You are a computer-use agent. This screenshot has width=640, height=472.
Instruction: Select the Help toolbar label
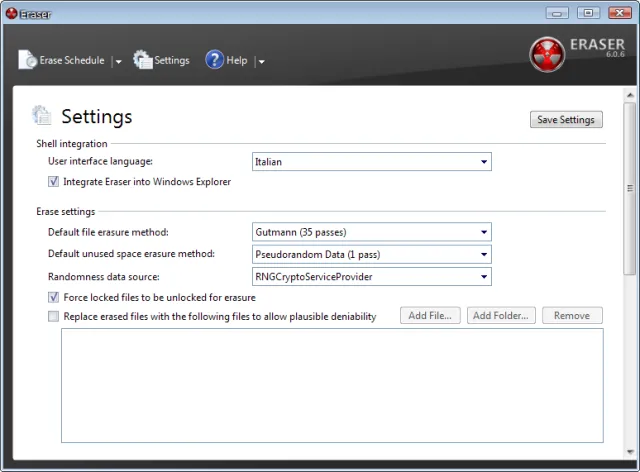click(x=237, y=60)
